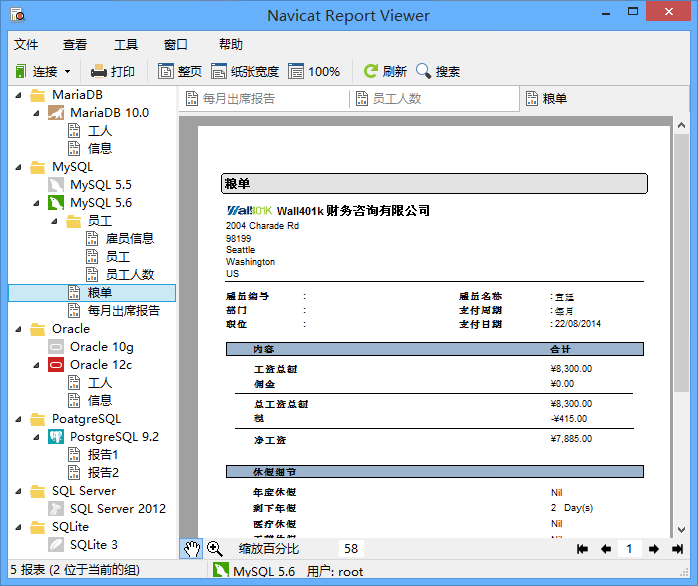Collapse the PostgreSQL 9.2 connection
This screenshot has width=698, height=586.
[x=36, y=437]
